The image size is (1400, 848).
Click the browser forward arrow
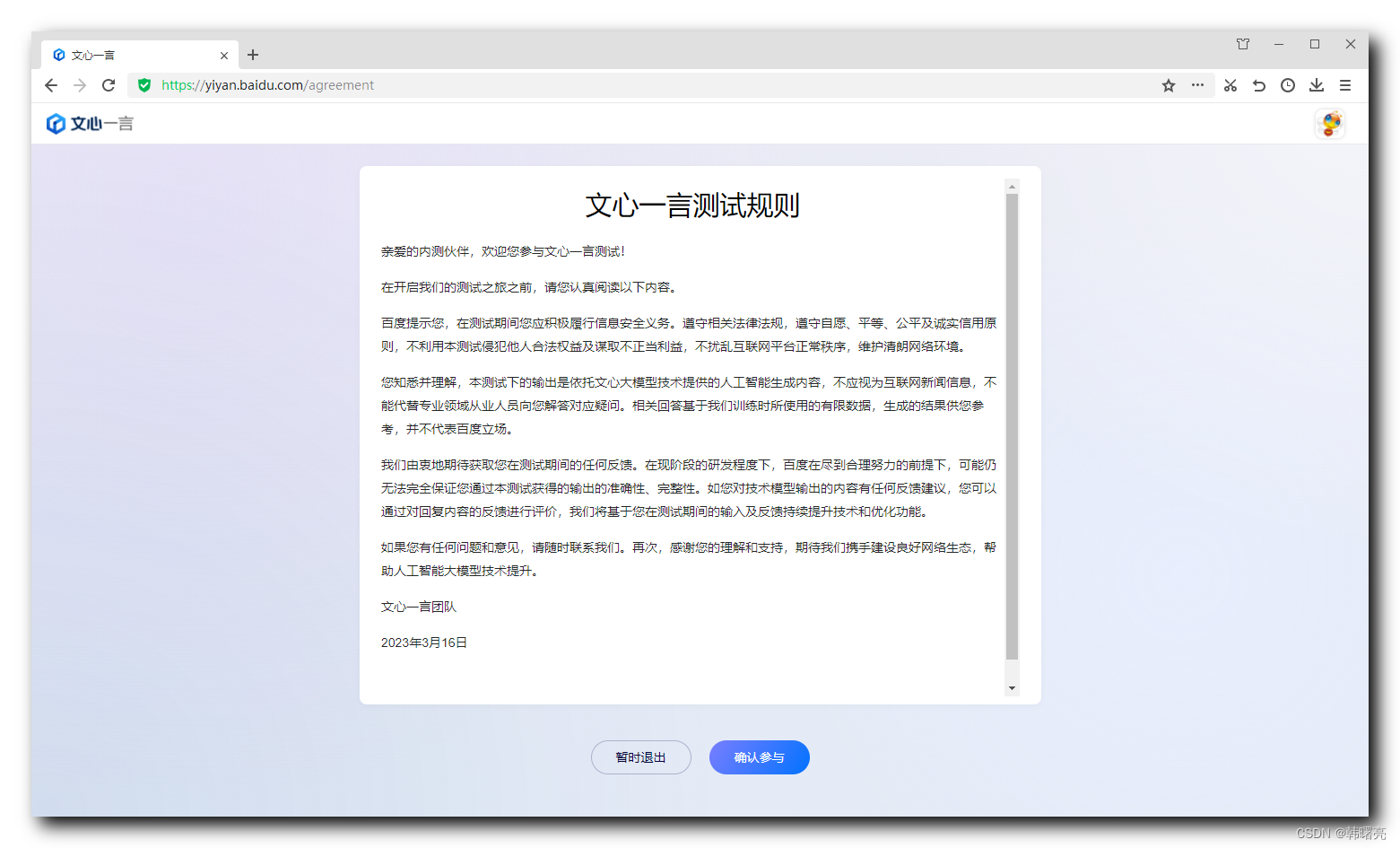click(80, 85)
